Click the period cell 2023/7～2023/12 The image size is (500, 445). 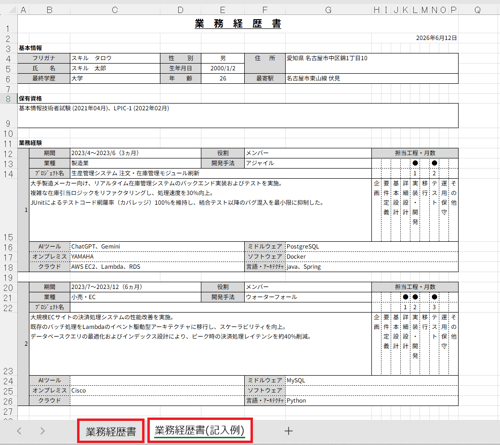(x=136, y=287)
